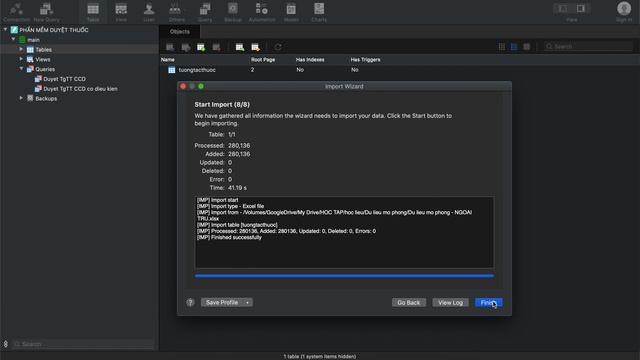Select the Duyet TgTT CCD query
This screenshot has width=640, height=360.
[64, 79]
